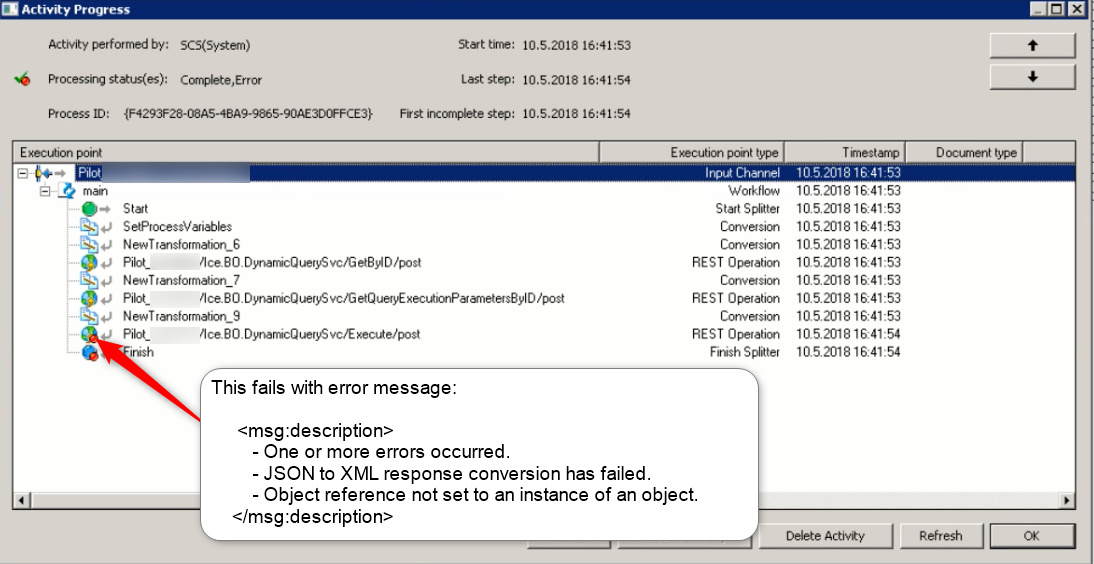Move up with the up arrow button

[1033, 45]
